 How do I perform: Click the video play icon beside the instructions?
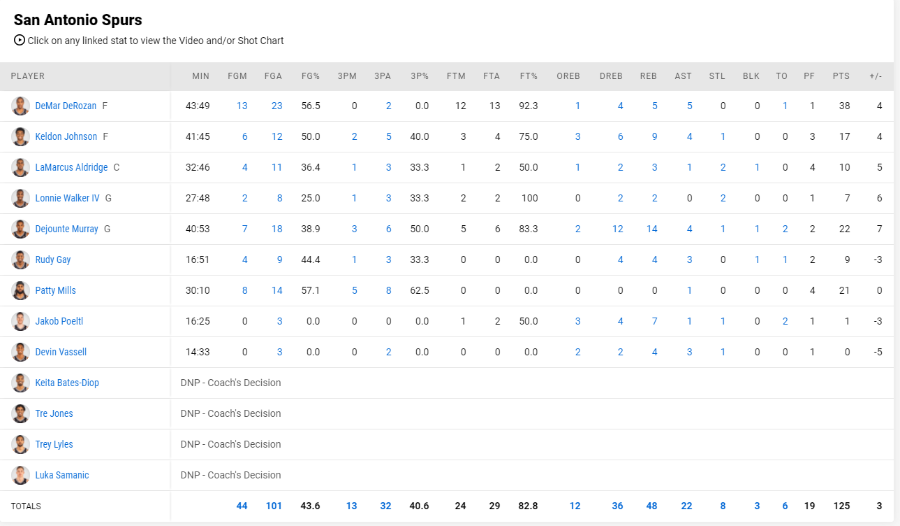20,40
